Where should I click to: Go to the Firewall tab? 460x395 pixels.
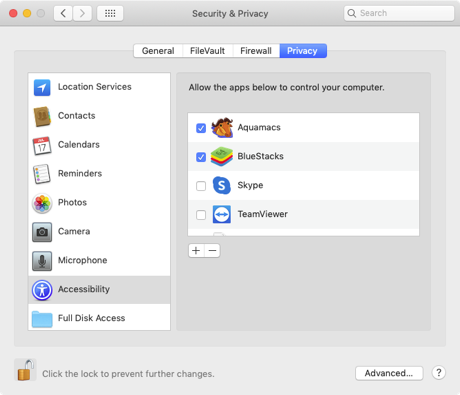[256, 51]
